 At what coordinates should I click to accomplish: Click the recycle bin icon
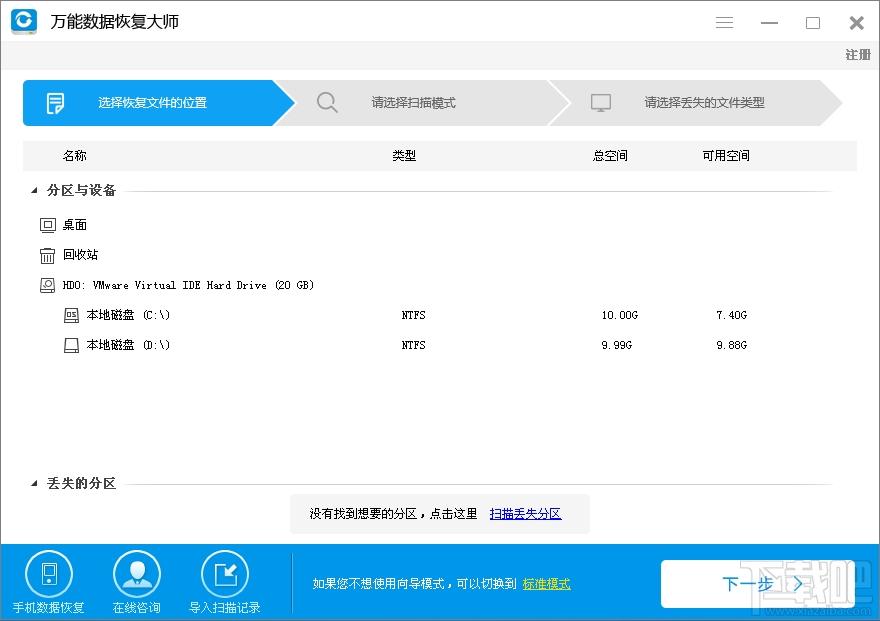pos(47,255)
